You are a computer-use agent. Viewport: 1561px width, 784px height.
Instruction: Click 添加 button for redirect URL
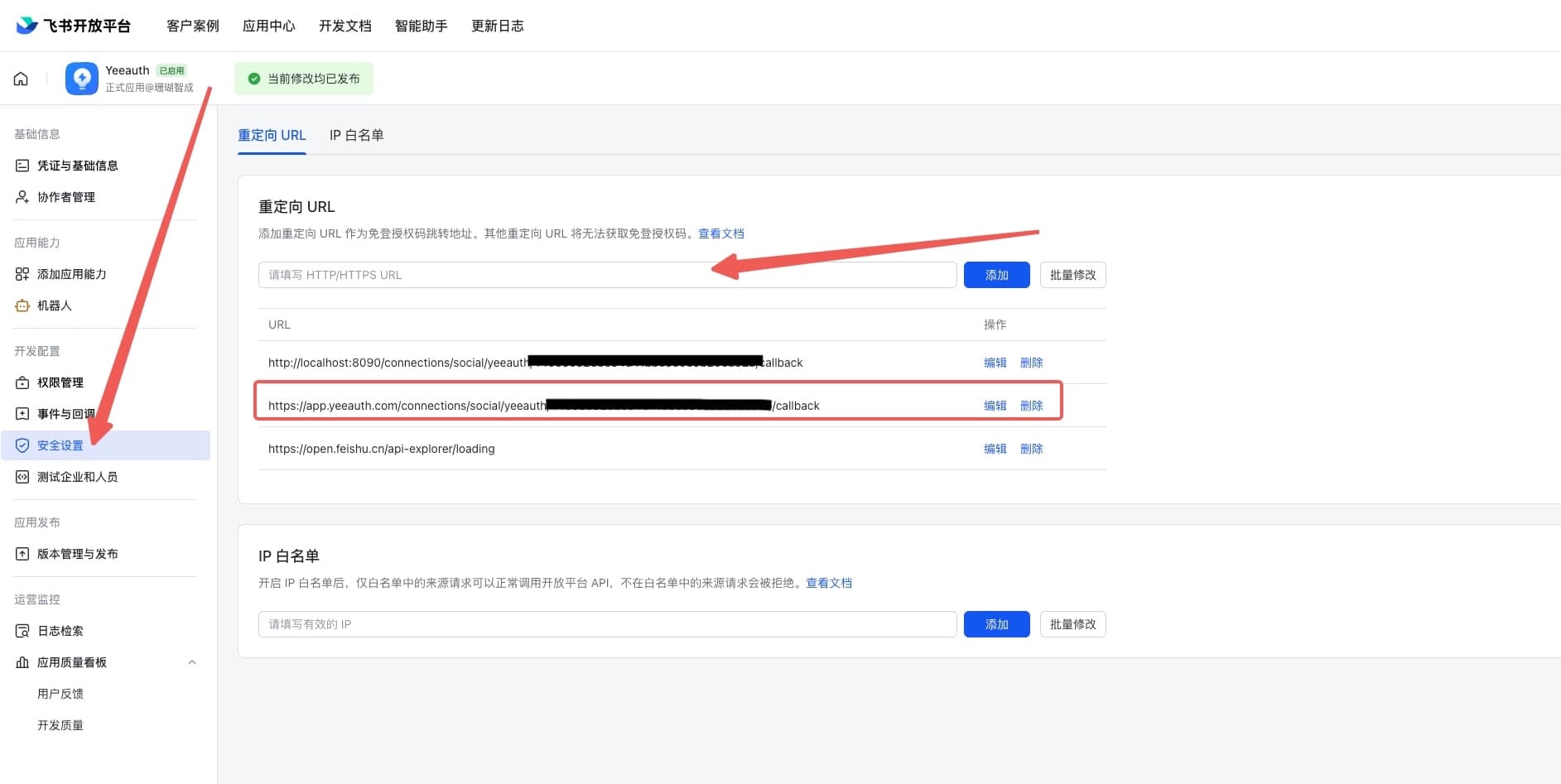tap(997, 275)
